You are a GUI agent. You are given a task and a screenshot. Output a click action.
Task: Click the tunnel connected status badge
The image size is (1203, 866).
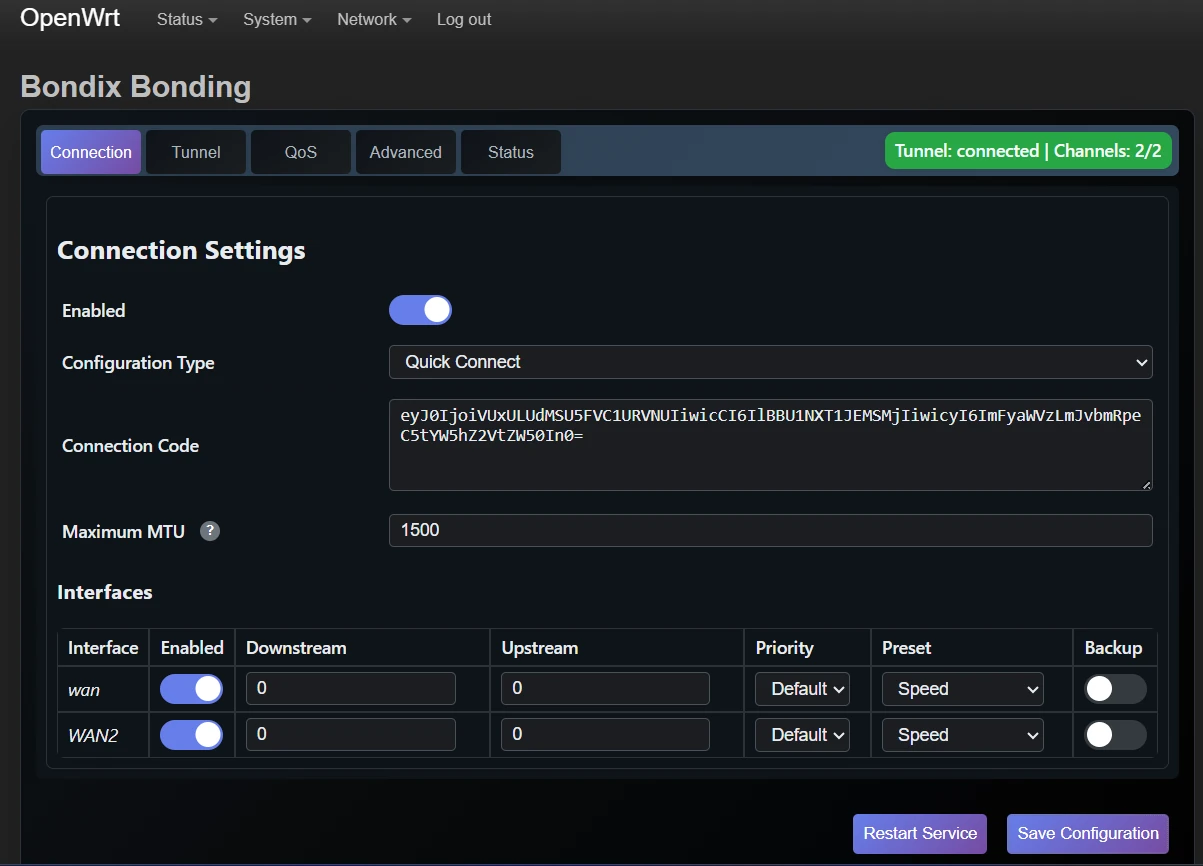click(1028, 151)
